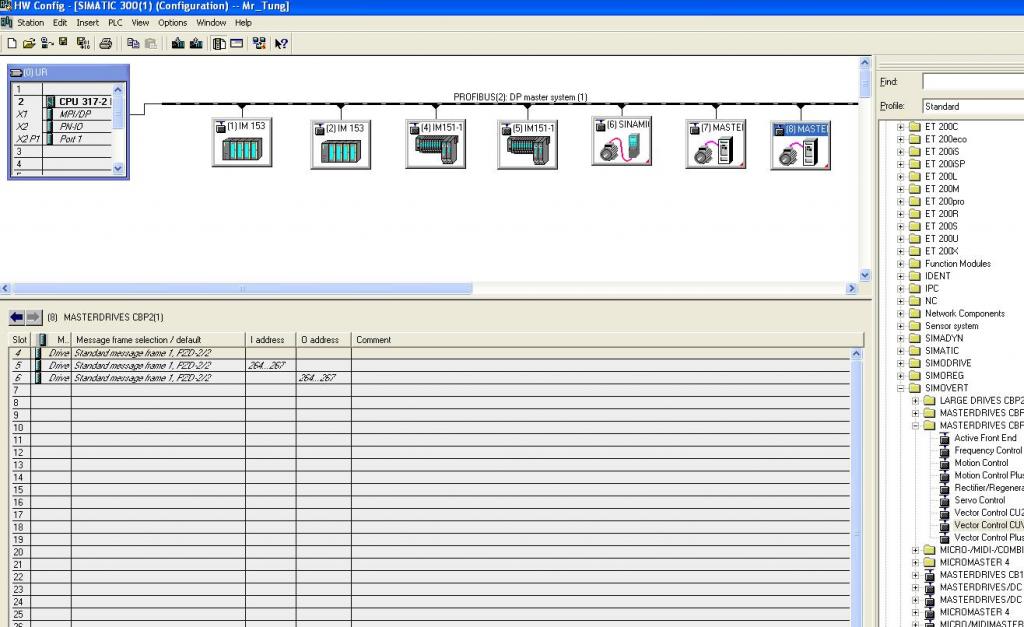The width and height of the screenshot is (1024, 627).
Task: Select the MPI/DP interface row
Action: click(62, 114)
